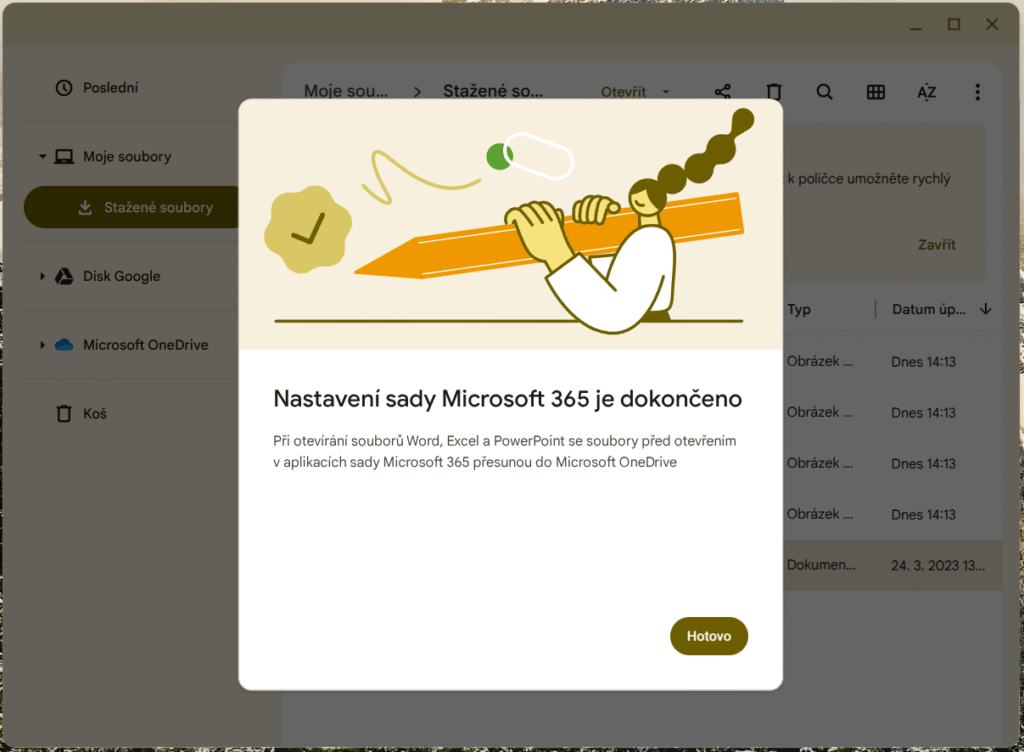Viewport: 1024px width, 752px height.
Task: Expand the Disk Google tree arrow
Action: coord(42,276)
